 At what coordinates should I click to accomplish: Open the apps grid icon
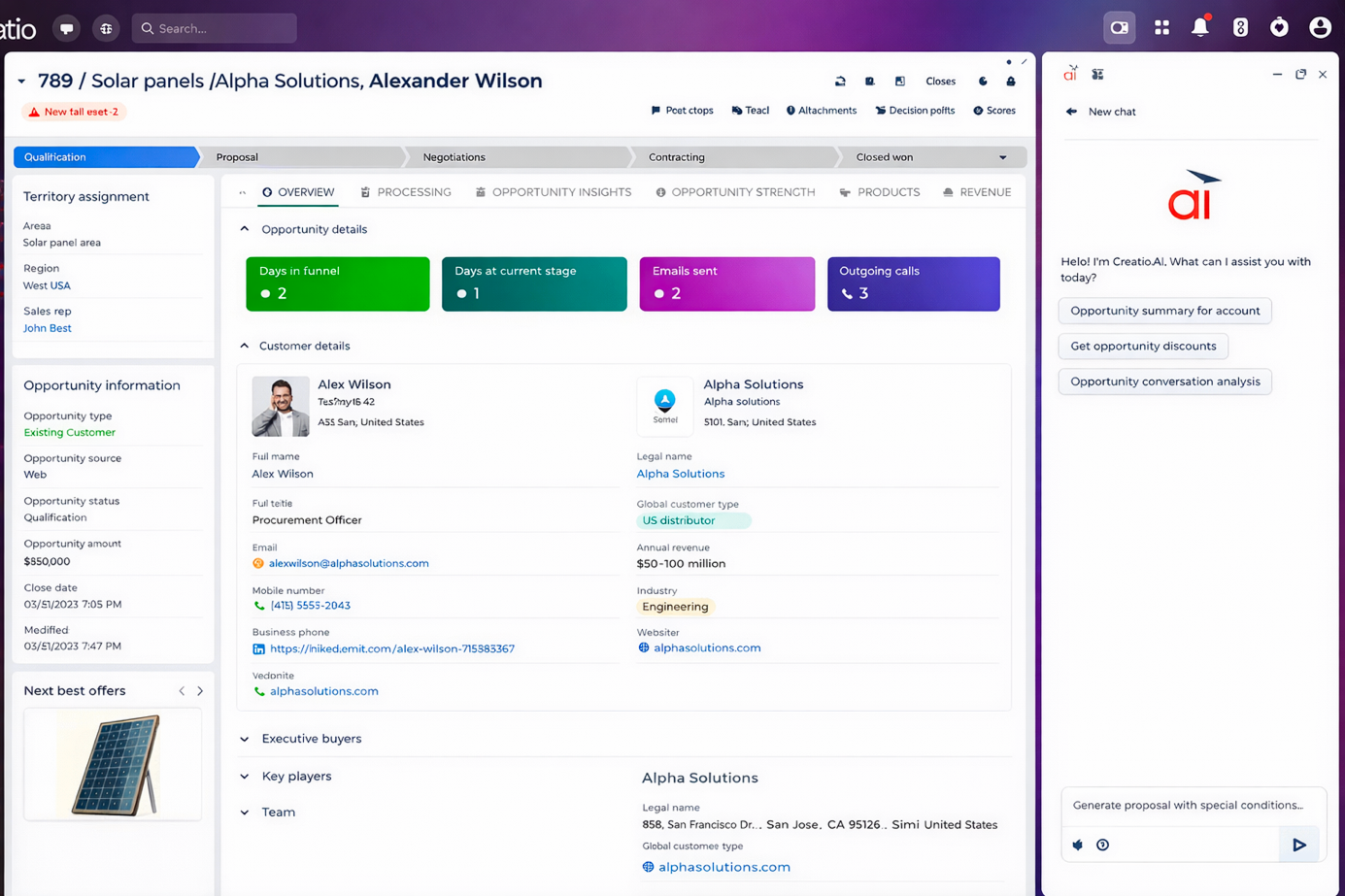coord(1161,28)
